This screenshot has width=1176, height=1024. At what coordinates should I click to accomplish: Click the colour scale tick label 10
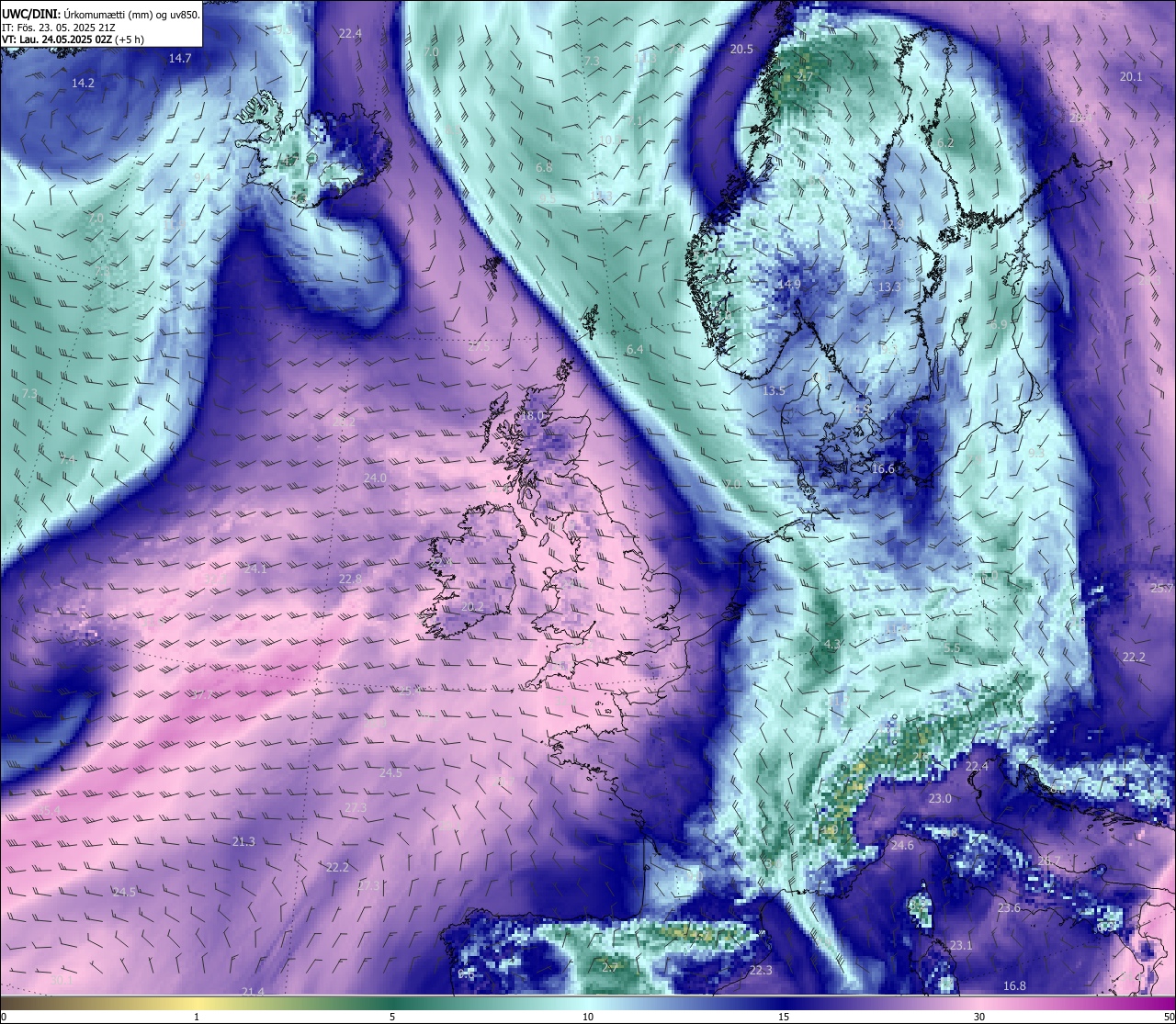(588, 1017)
